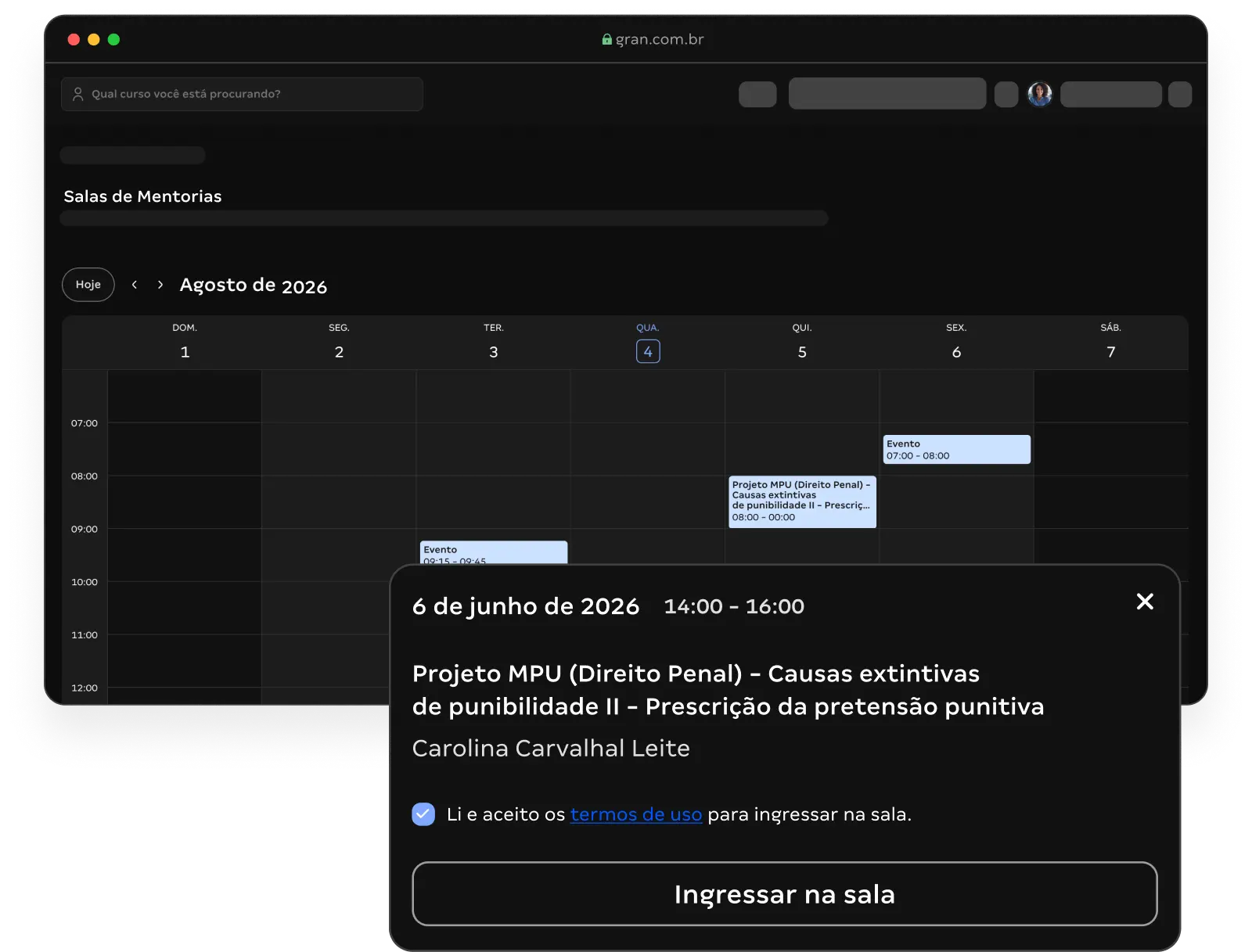The width and height of the screenshot is (1252, 952).
Task: Click the green maximize traffic light button
Action: [114, 39]
